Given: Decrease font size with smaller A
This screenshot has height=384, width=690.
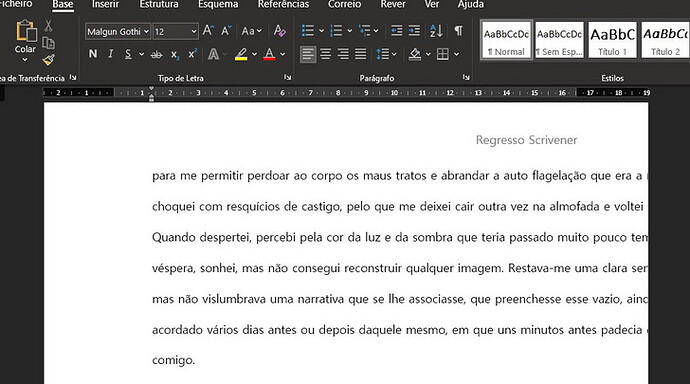Looking at the screenshot, I should point(226,31).
